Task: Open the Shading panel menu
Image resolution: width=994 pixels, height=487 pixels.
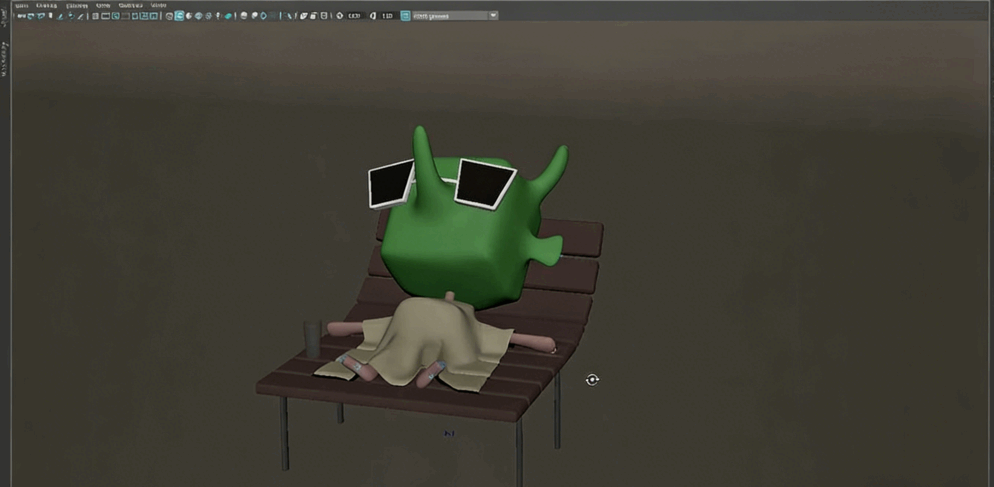Action: (x=46, y=6)
